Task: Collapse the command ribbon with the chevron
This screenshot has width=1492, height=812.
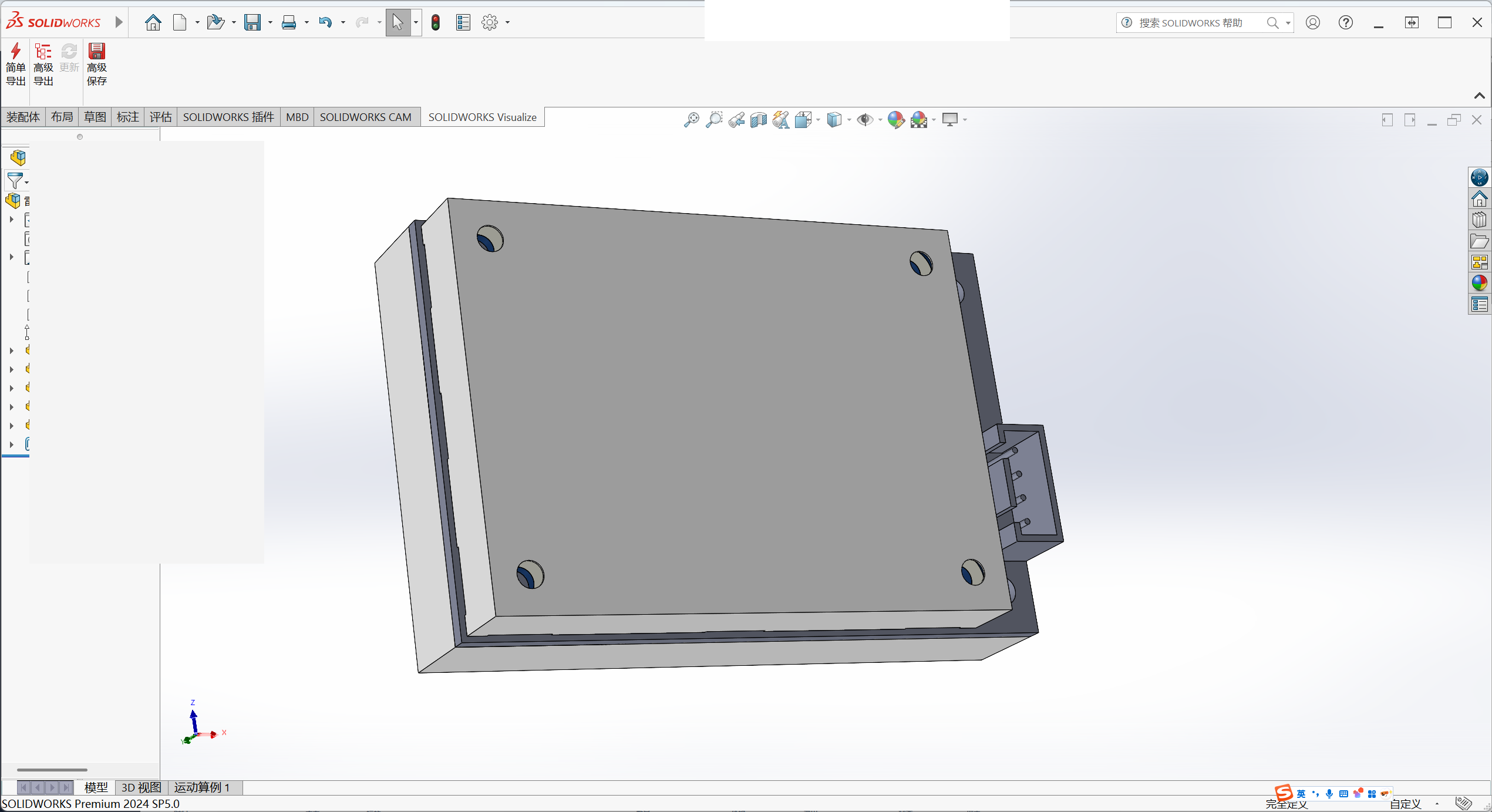Action: point(1480,96)
